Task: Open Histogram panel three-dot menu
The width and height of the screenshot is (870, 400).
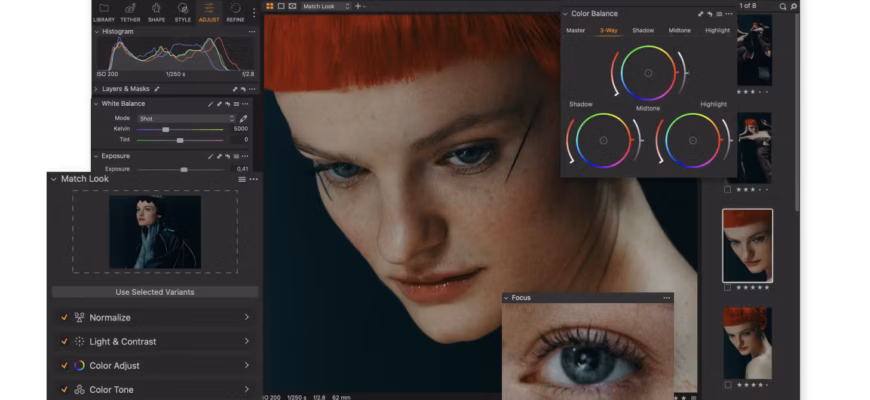Action: [x=252, y=32]
